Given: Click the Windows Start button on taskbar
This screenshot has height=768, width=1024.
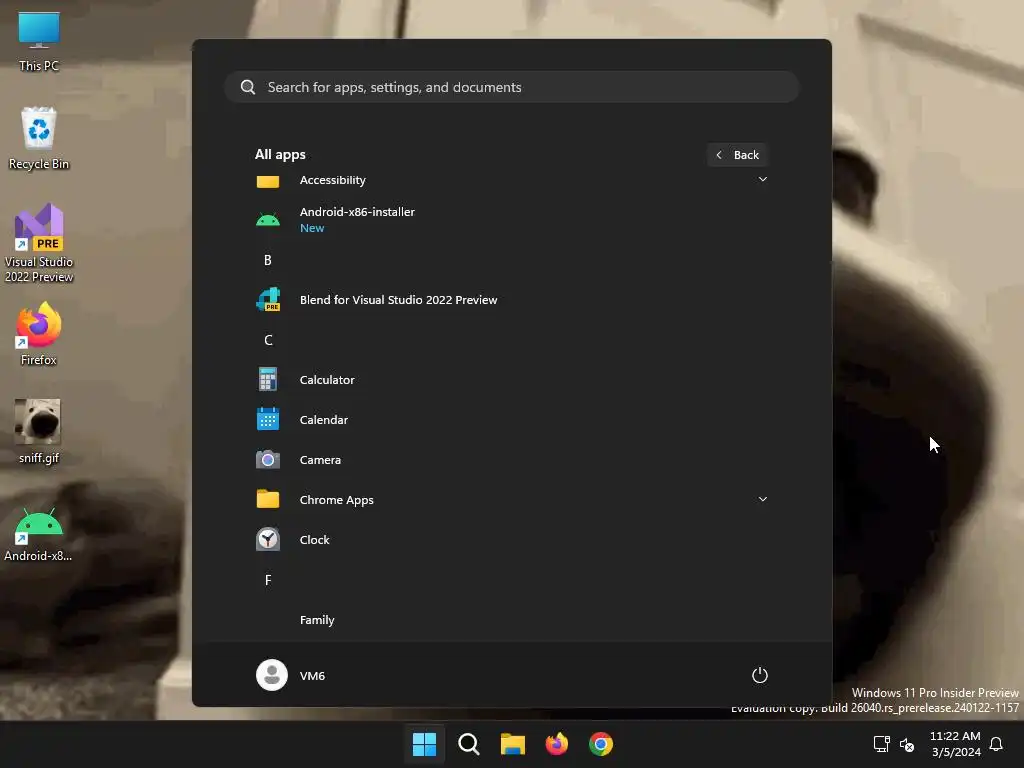Looking at the screenshot, I should point(424,744).
